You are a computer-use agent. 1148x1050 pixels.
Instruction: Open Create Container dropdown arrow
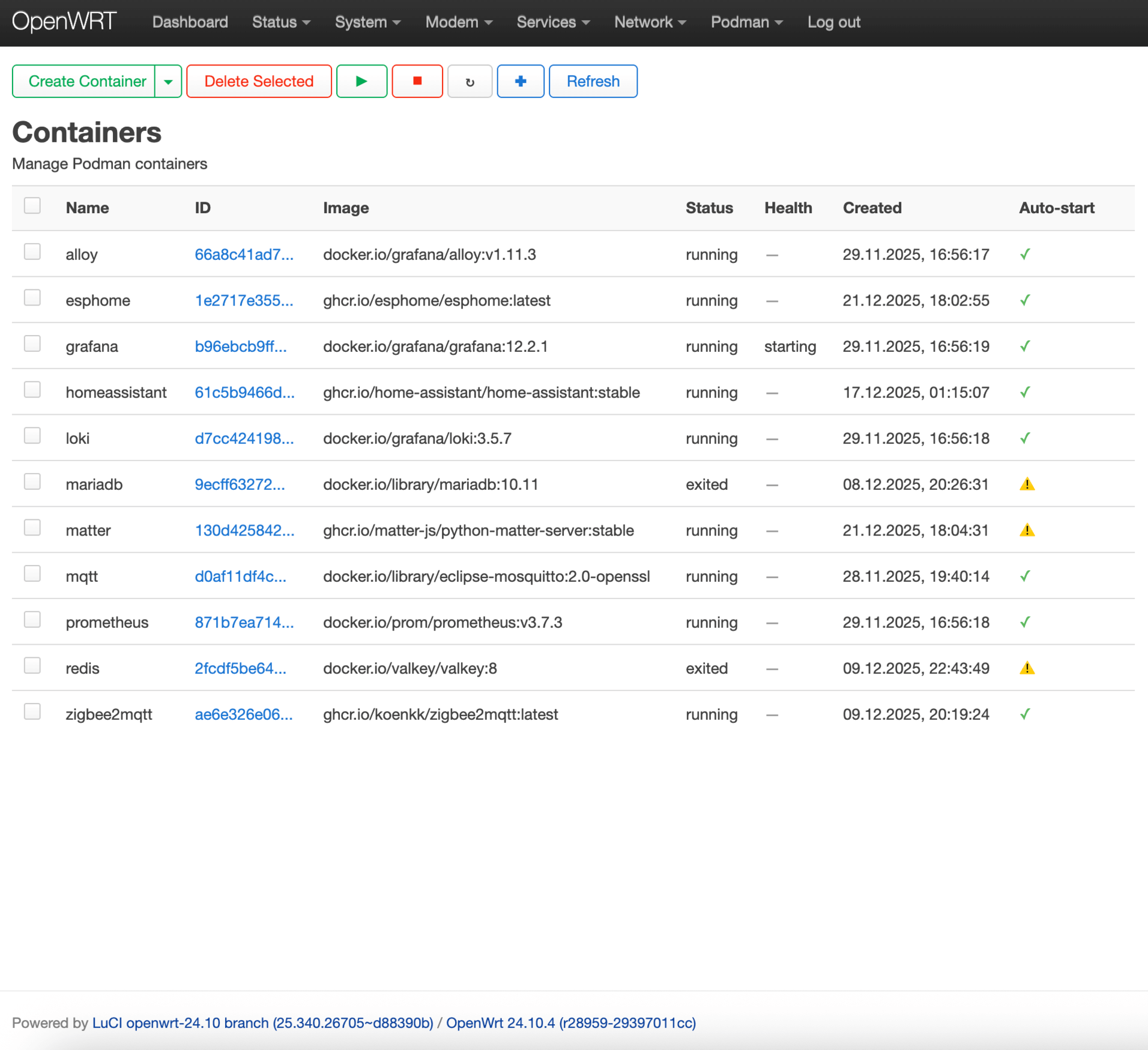click(168, 81)
